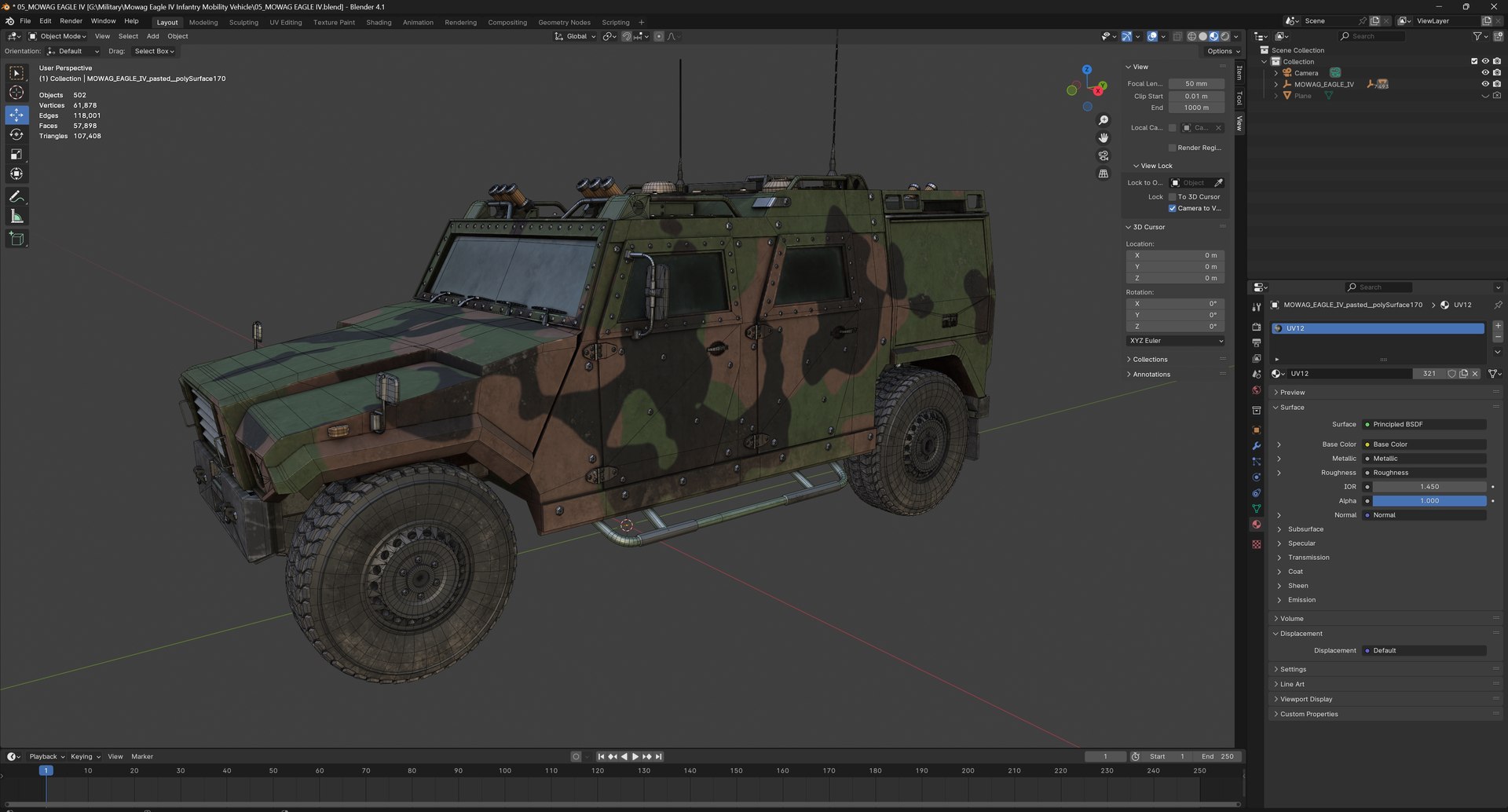The height and width of the screenshot is (812, 1508).
Task: Enable Render Region checkbox
Action: coord(1173,148)
